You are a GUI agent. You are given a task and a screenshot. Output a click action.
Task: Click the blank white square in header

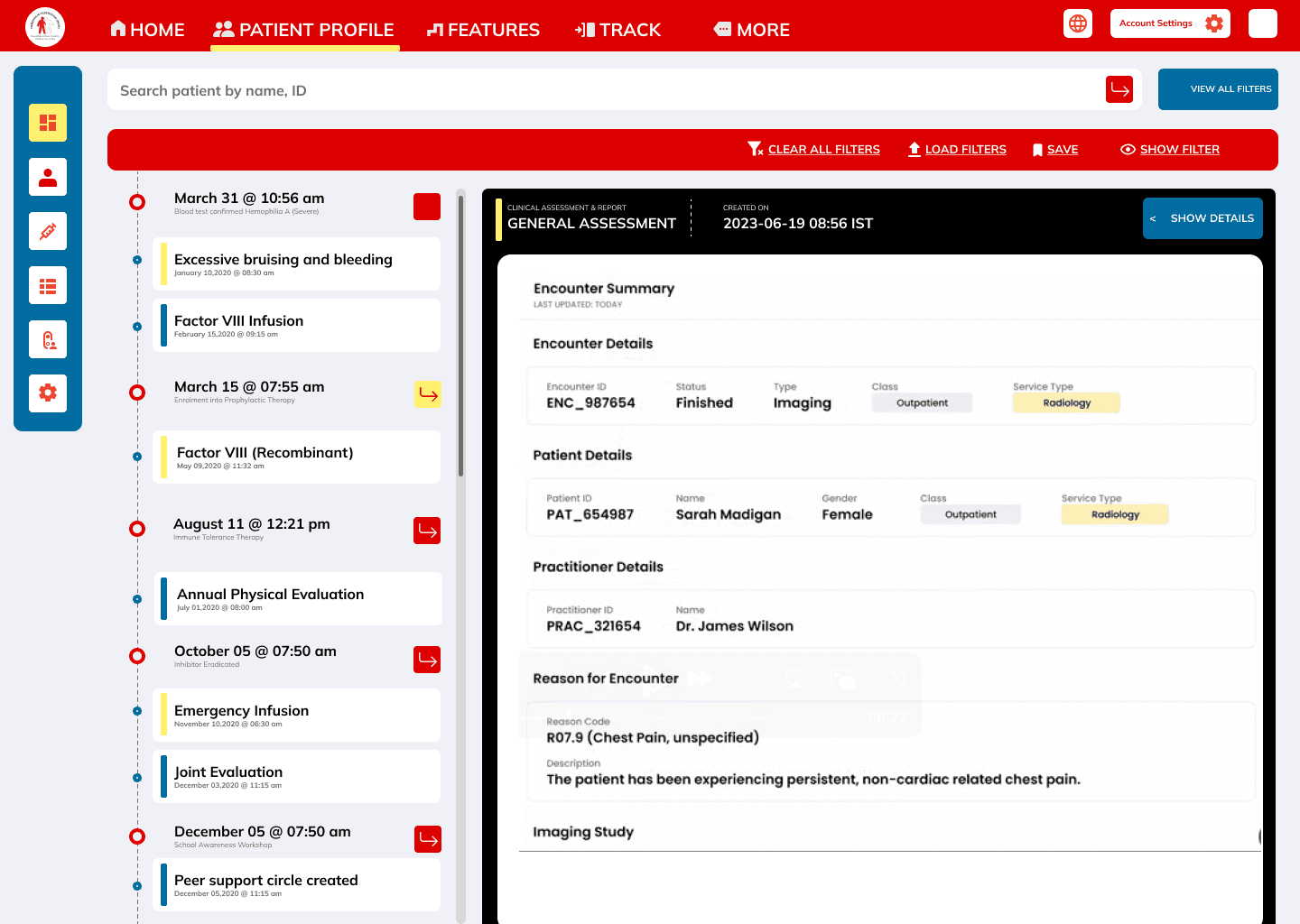click(1263, 23)
